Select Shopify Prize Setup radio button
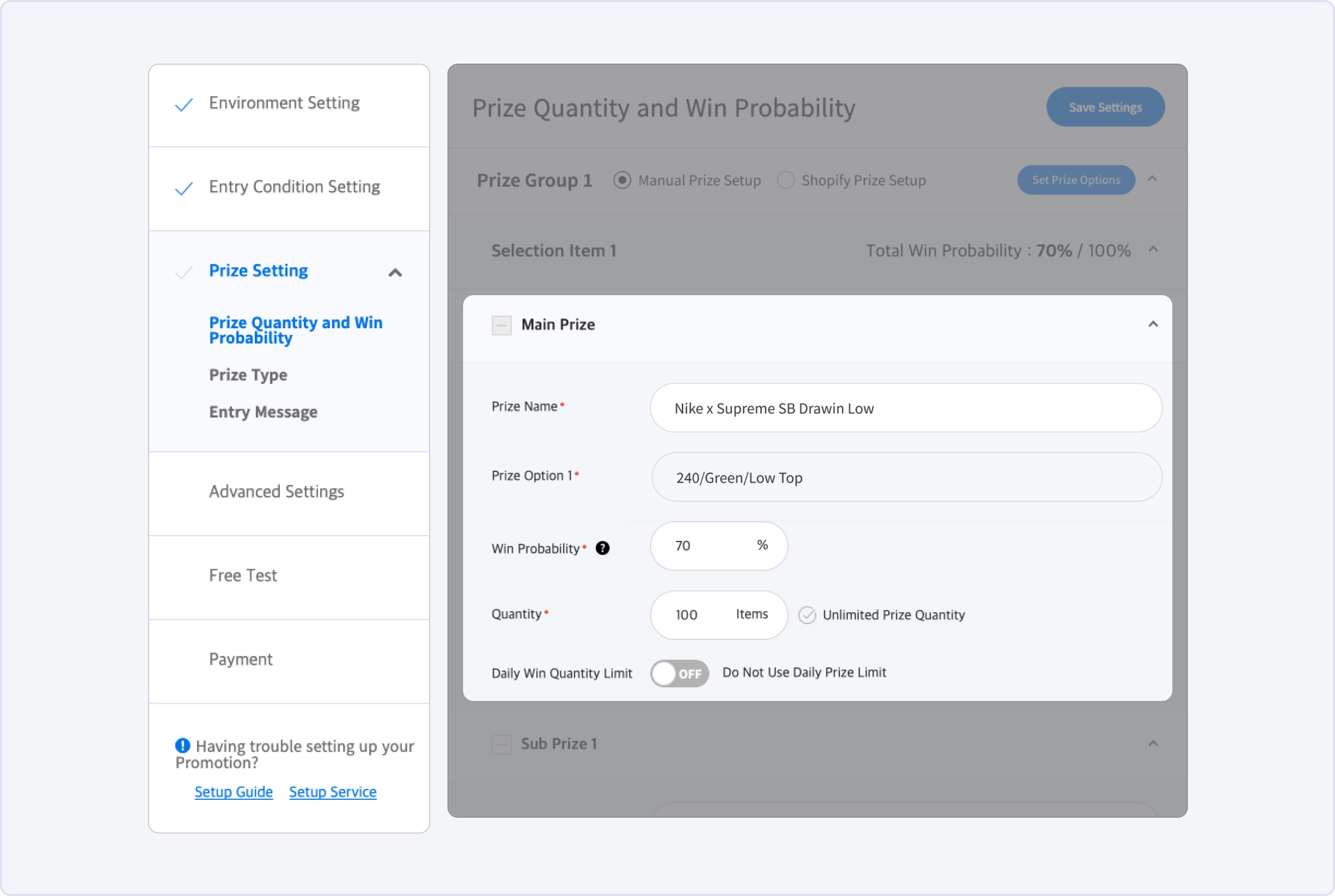This screenshot has height=896, width=1335. [x=785, y=180]
